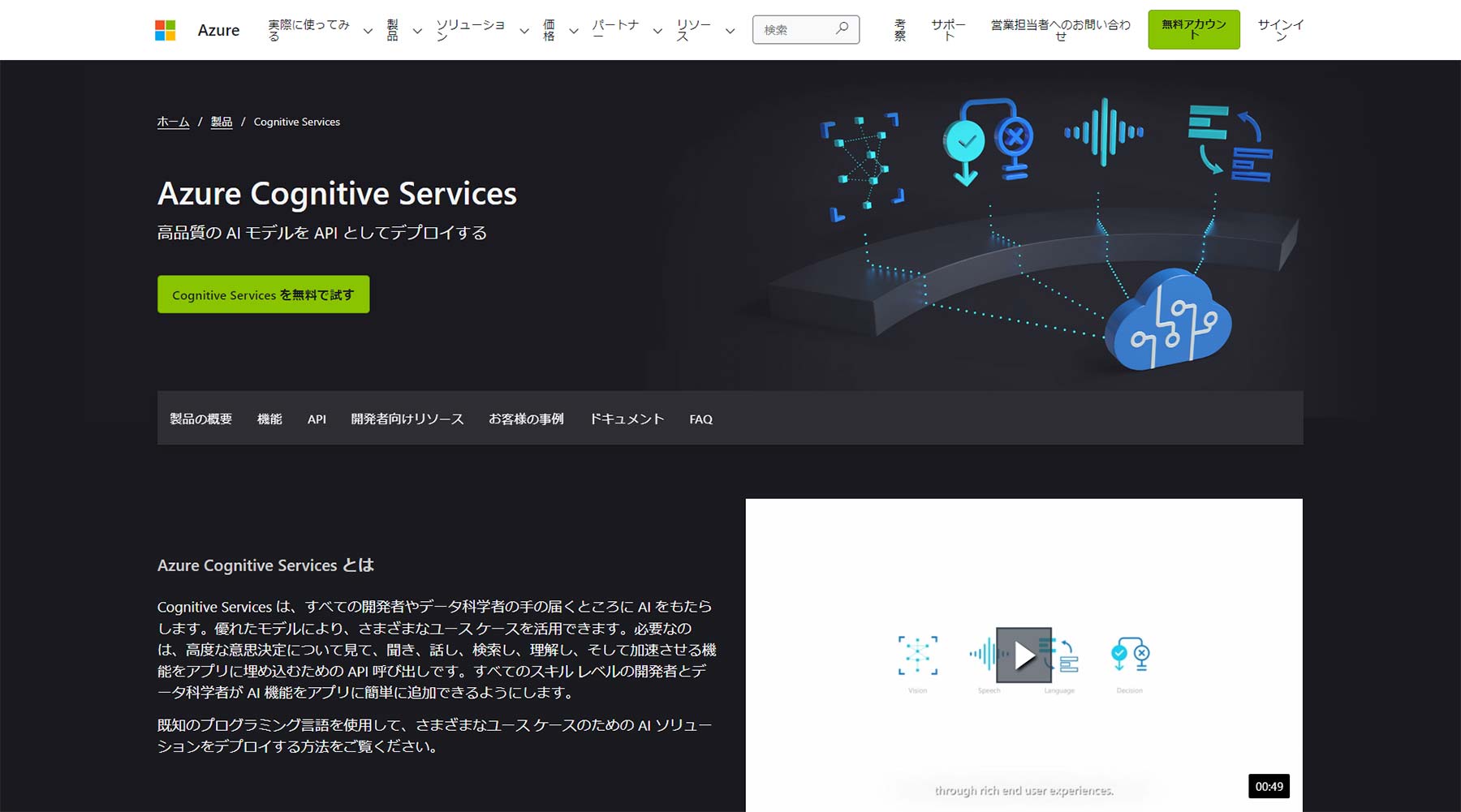Select the ドキュメント tab
1461x812 pixels.
[627, 419]
